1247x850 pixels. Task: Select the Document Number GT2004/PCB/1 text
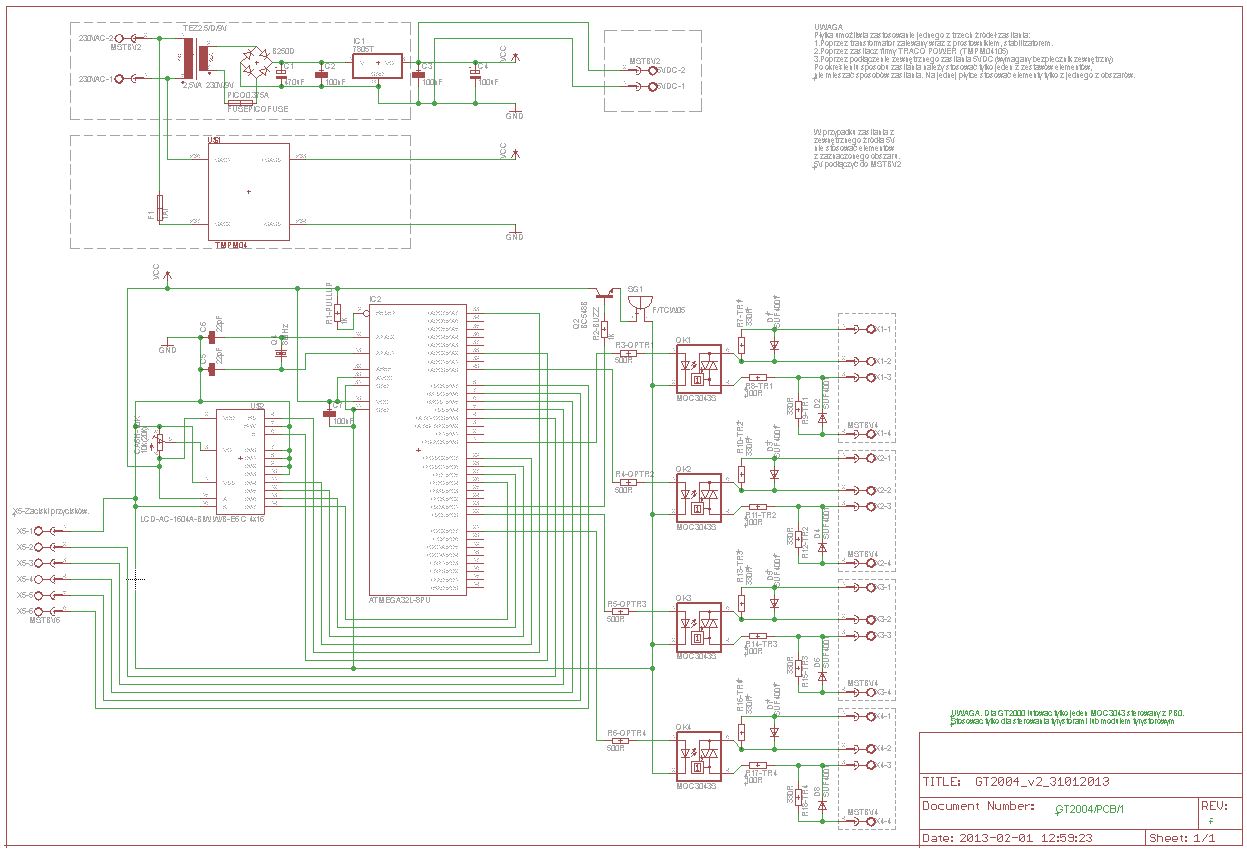coord(1089,808)
